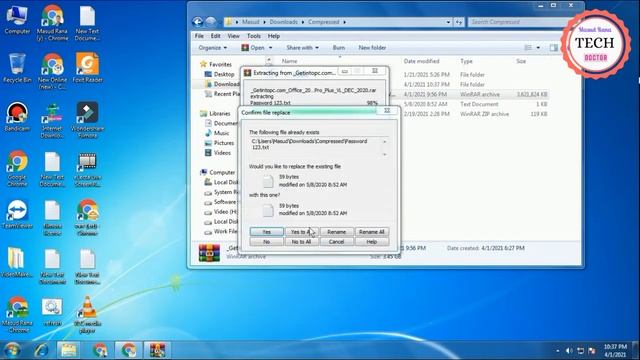Sort by the Size column header
This screenshot has width=640, height=360.
click(x=521, y=61)
